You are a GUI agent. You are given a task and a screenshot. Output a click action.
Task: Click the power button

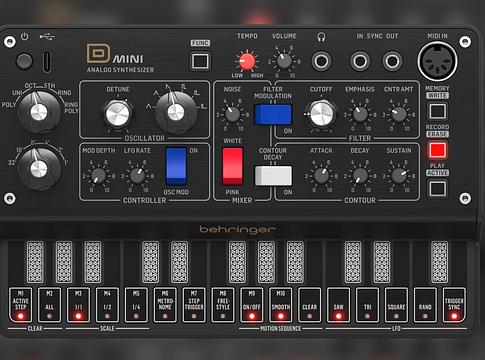[x=24, y=61]
